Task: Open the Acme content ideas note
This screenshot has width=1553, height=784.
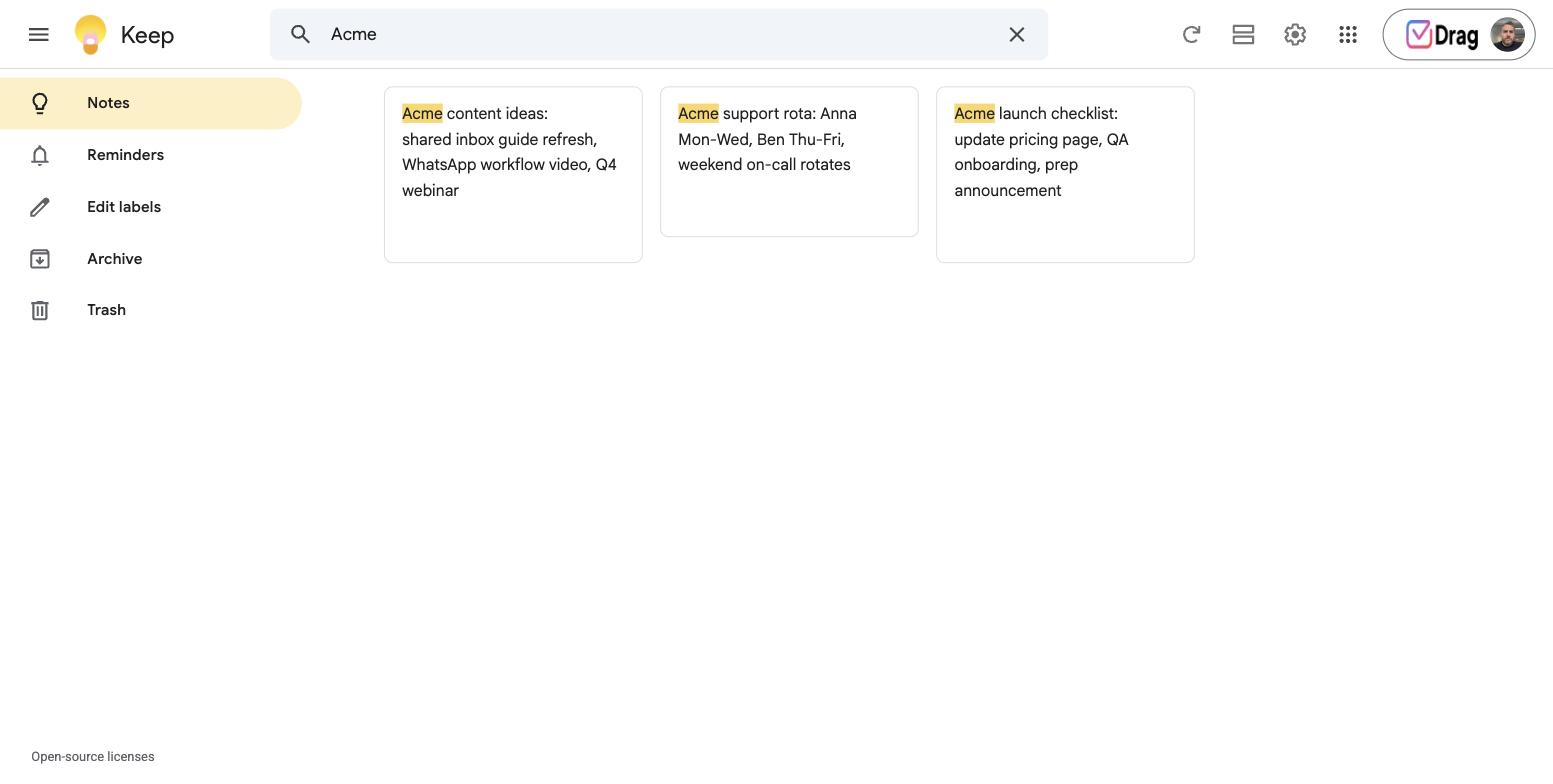Action: click(513, 175)
